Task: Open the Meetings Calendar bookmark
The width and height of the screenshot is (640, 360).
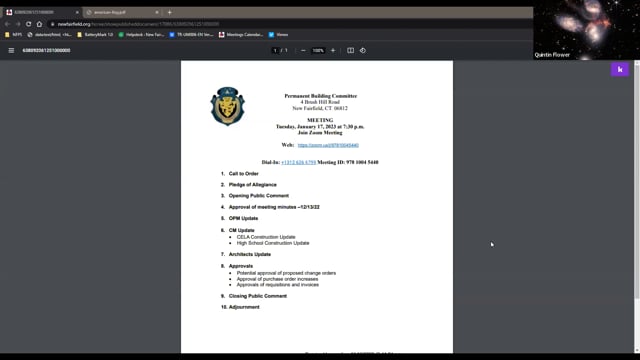Action: tap(241, 35)
